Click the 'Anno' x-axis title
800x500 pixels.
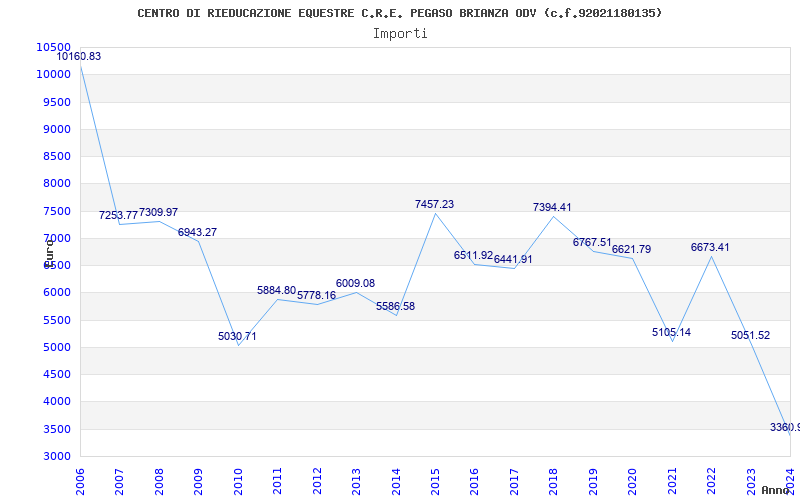775,490
